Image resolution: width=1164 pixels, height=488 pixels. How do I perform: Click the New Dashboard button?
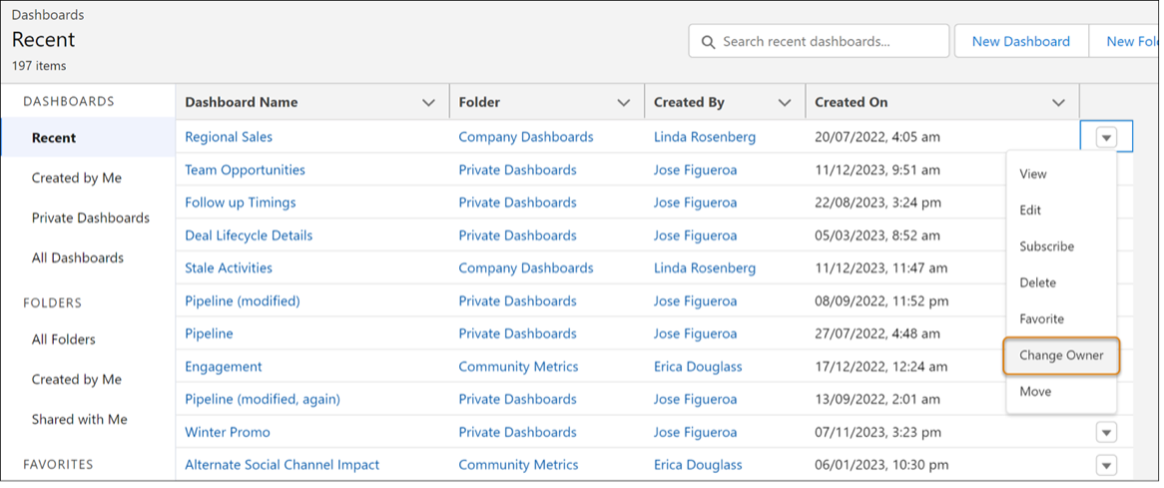point(1020,42)
